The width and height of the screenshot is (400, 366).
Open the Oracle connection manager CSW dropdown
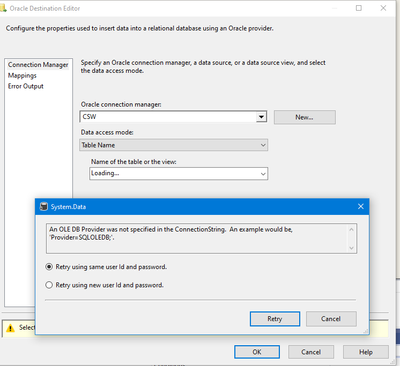click(261, 117)
